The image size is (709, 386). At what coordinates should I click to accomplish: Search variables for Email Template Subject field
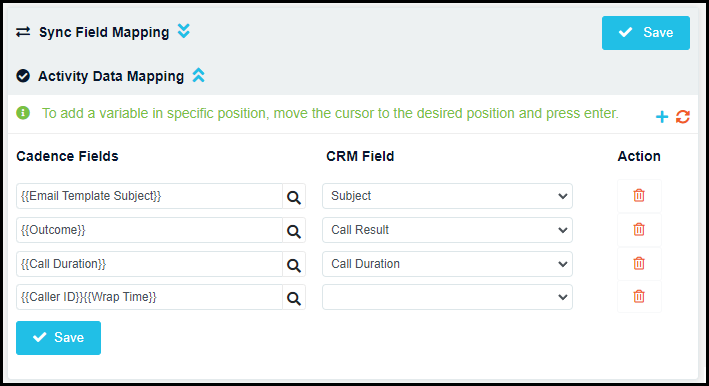coord(294,196)
